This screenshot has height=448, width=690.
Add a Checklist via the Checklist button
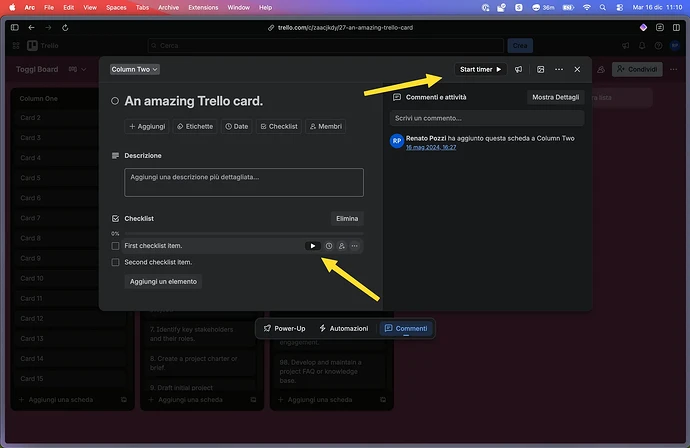pos(279,126)
